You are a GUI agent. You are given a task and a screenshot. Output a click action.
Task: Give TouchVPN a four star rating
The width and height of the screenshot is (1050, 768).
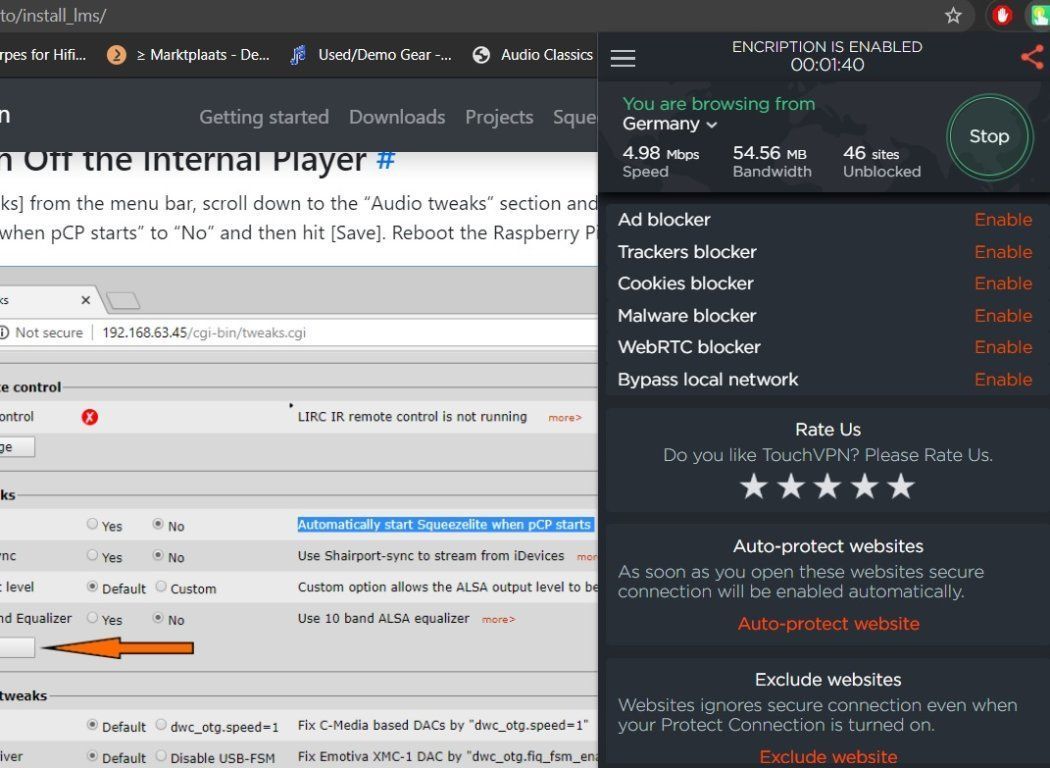[x=865, y=486]
